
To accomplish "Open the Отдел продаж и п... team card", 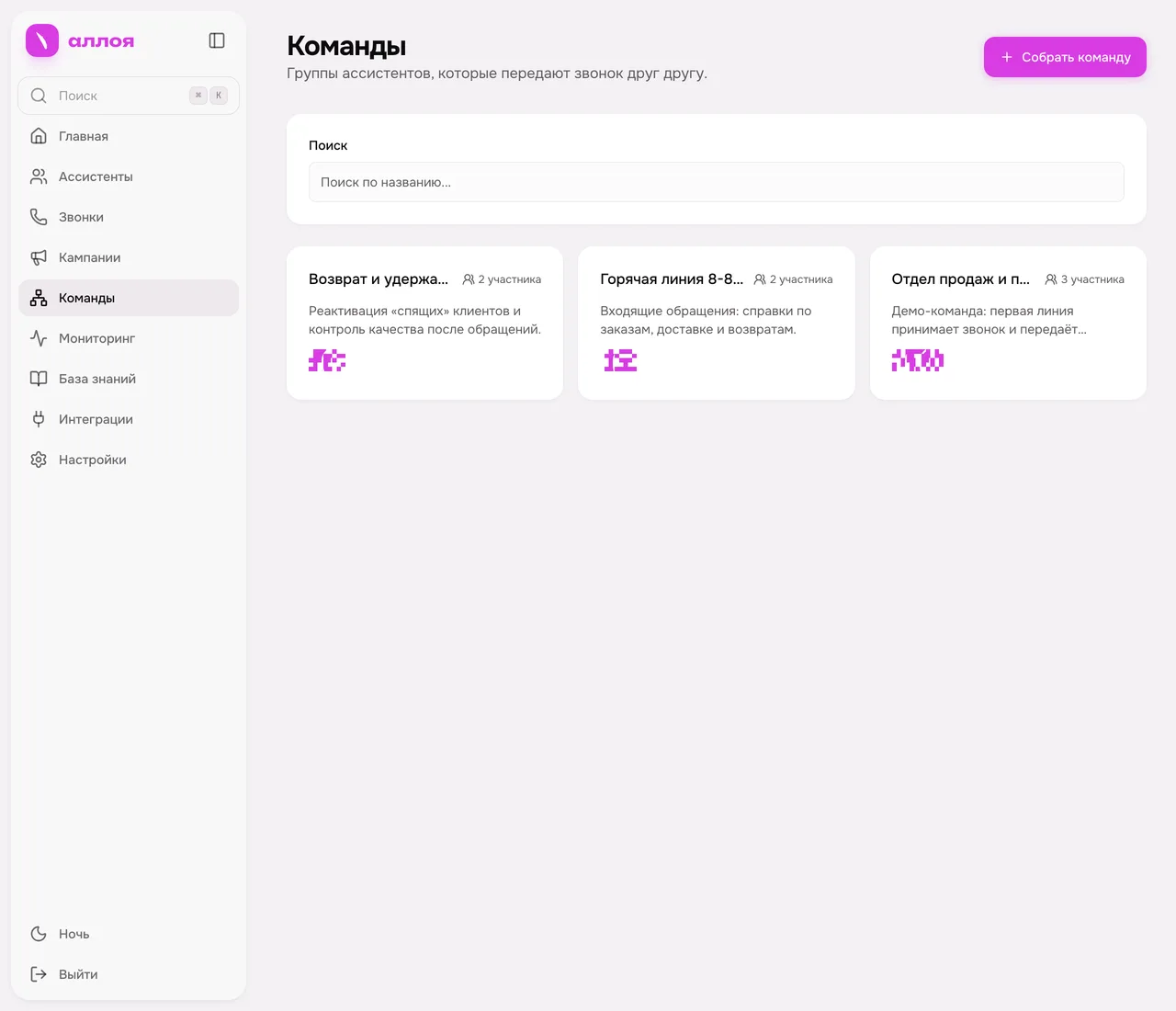I will click(x=1008, y=323).
